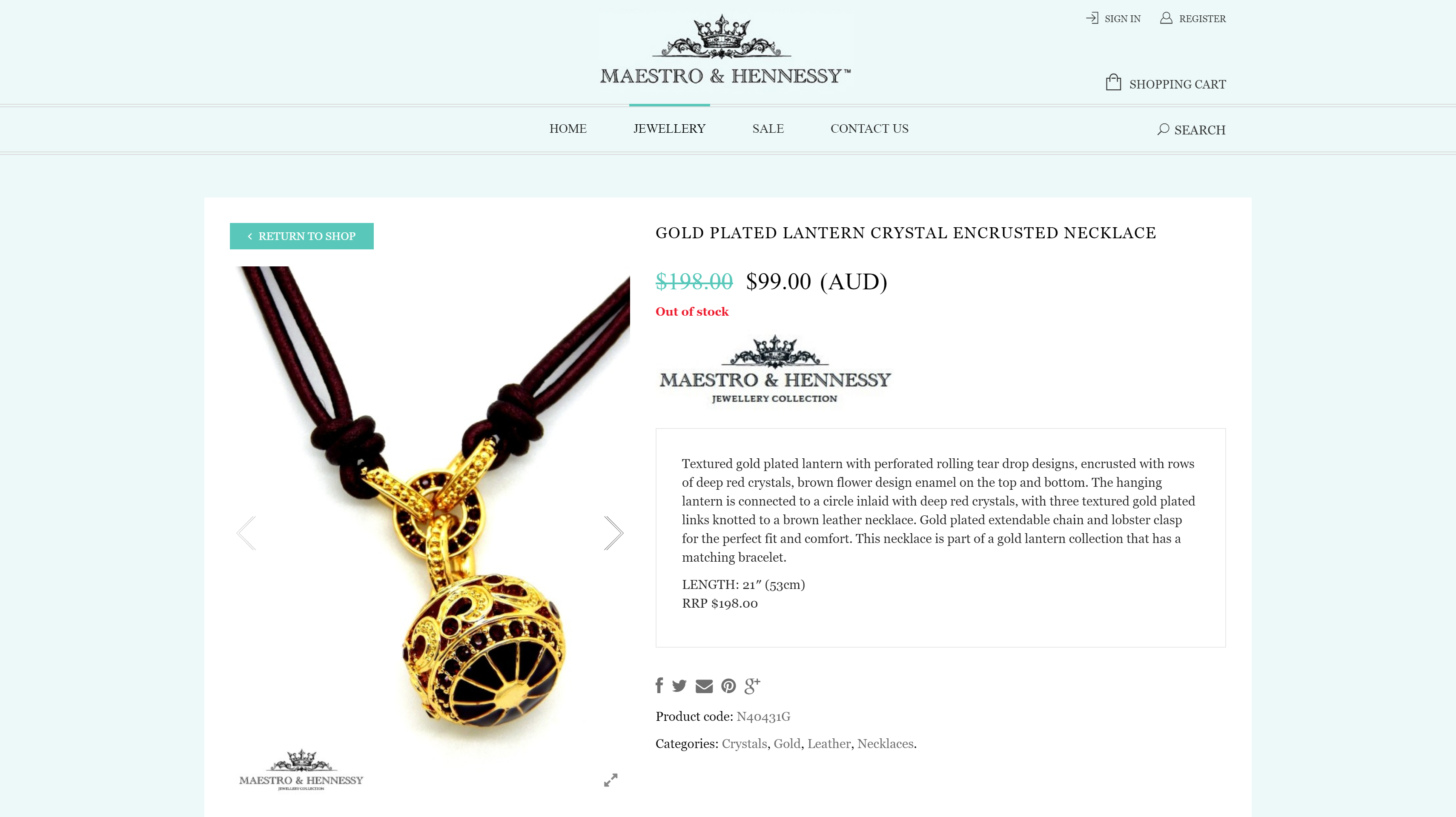1456x817 pixels.
Task: Open the Jewellery menu item
Action: 669,128
